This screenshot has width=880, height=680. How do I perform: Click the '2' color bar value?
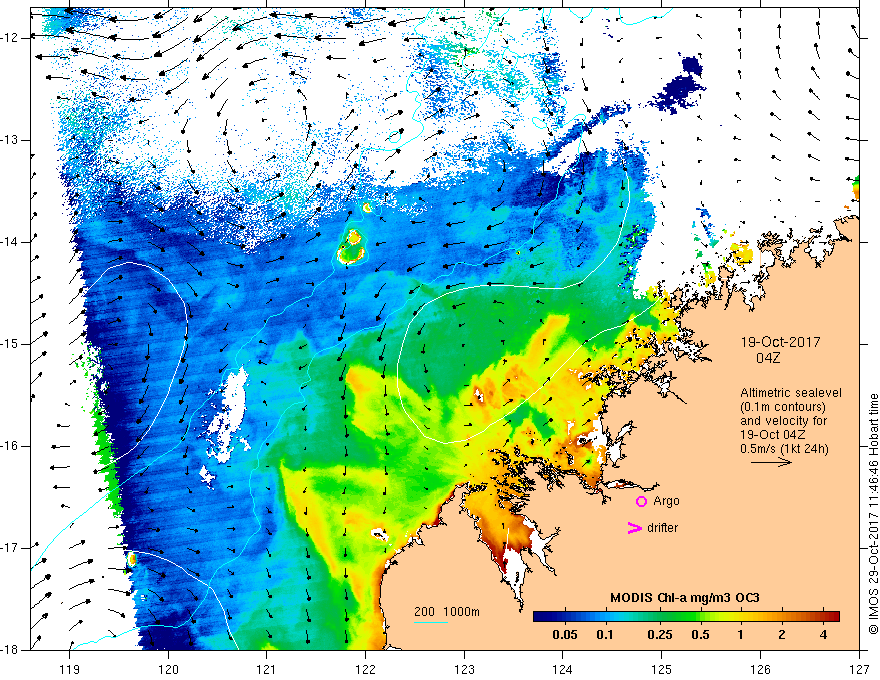point(782,635)
